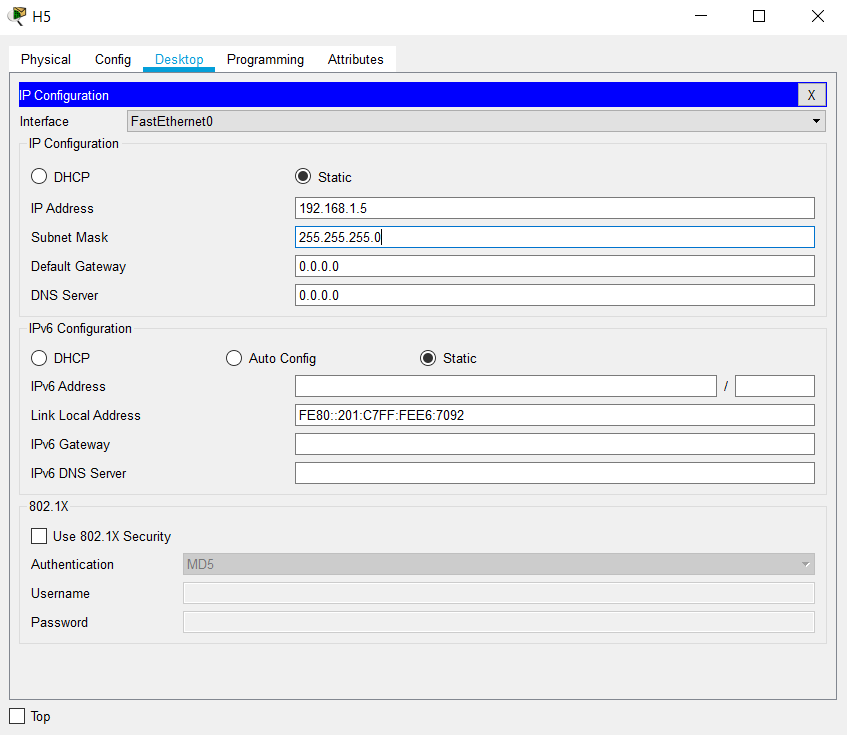
Task: Open the FastEthernet0 interface dropdown
Action: pyautogui.click(x=476, y=121)
